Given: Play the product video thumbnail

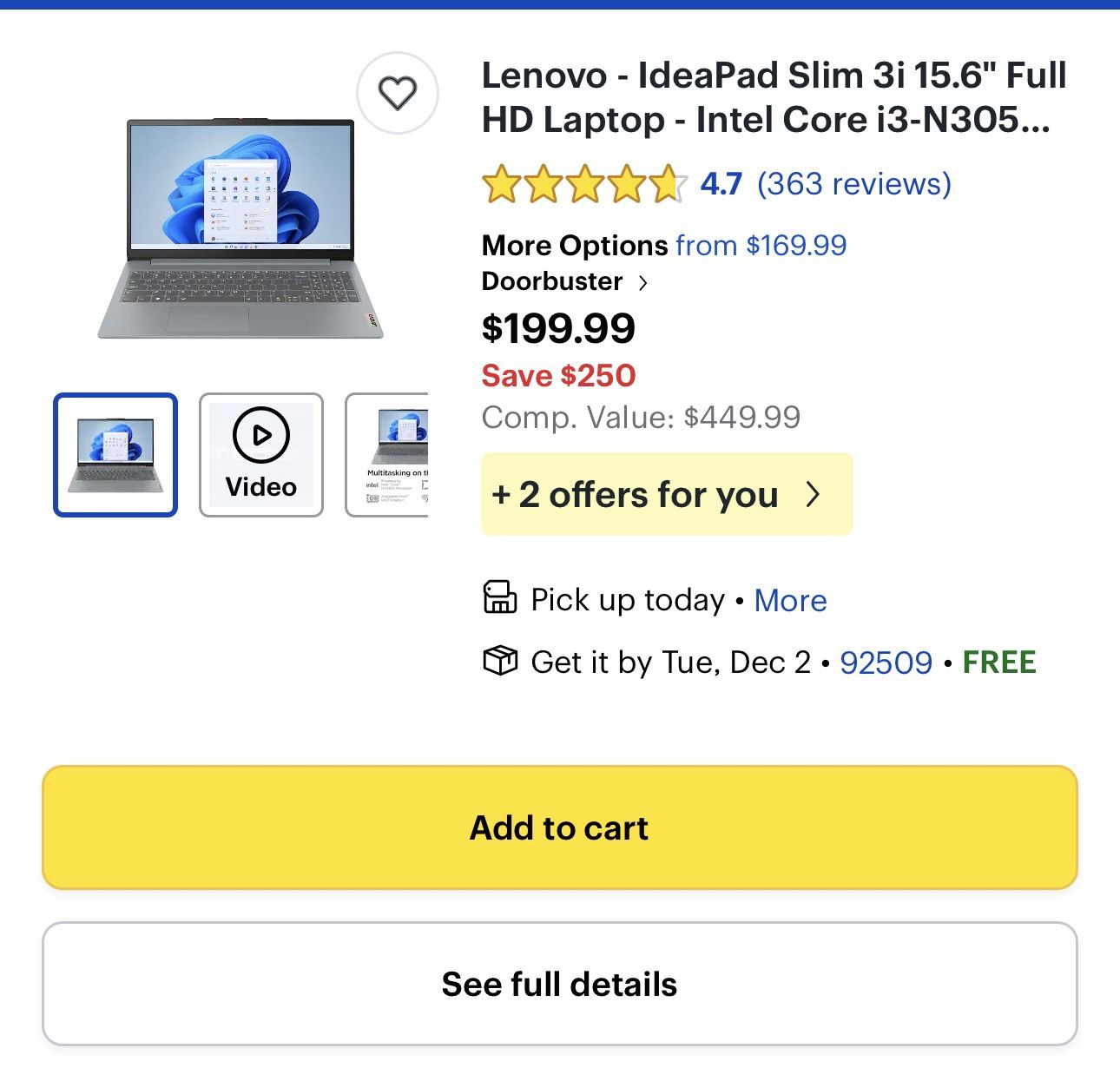Looking at the screenshot, I should (x=261, y=455).
